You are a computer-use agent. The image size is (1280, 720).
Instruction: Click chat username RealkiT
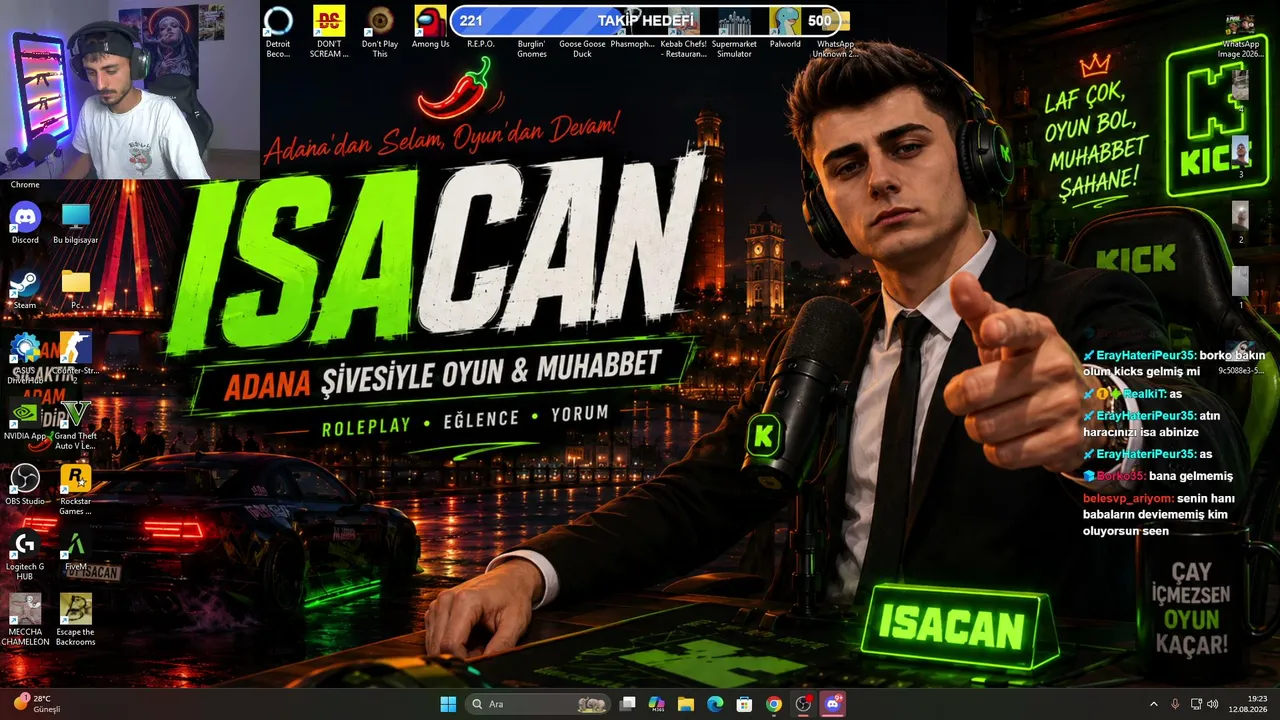pos(1143,394)
